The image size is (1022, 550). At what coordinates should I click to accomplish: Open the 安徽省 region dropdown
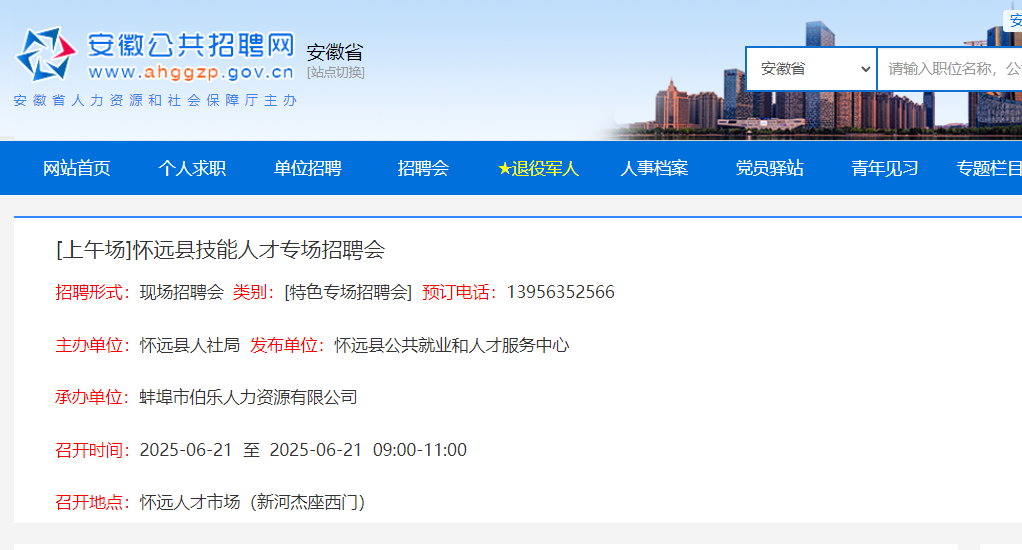point(811,68)
